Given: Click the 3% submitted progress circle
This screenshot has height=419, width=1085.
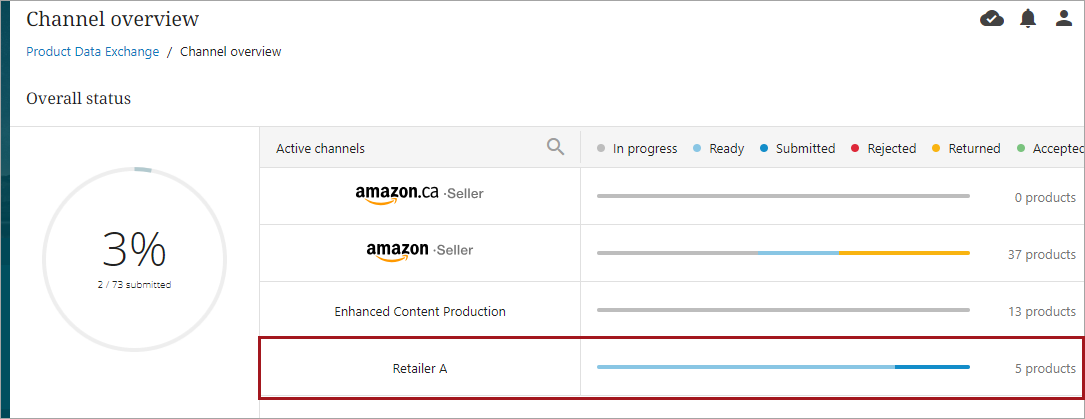Looking at the screenshot, I should 135,259.
